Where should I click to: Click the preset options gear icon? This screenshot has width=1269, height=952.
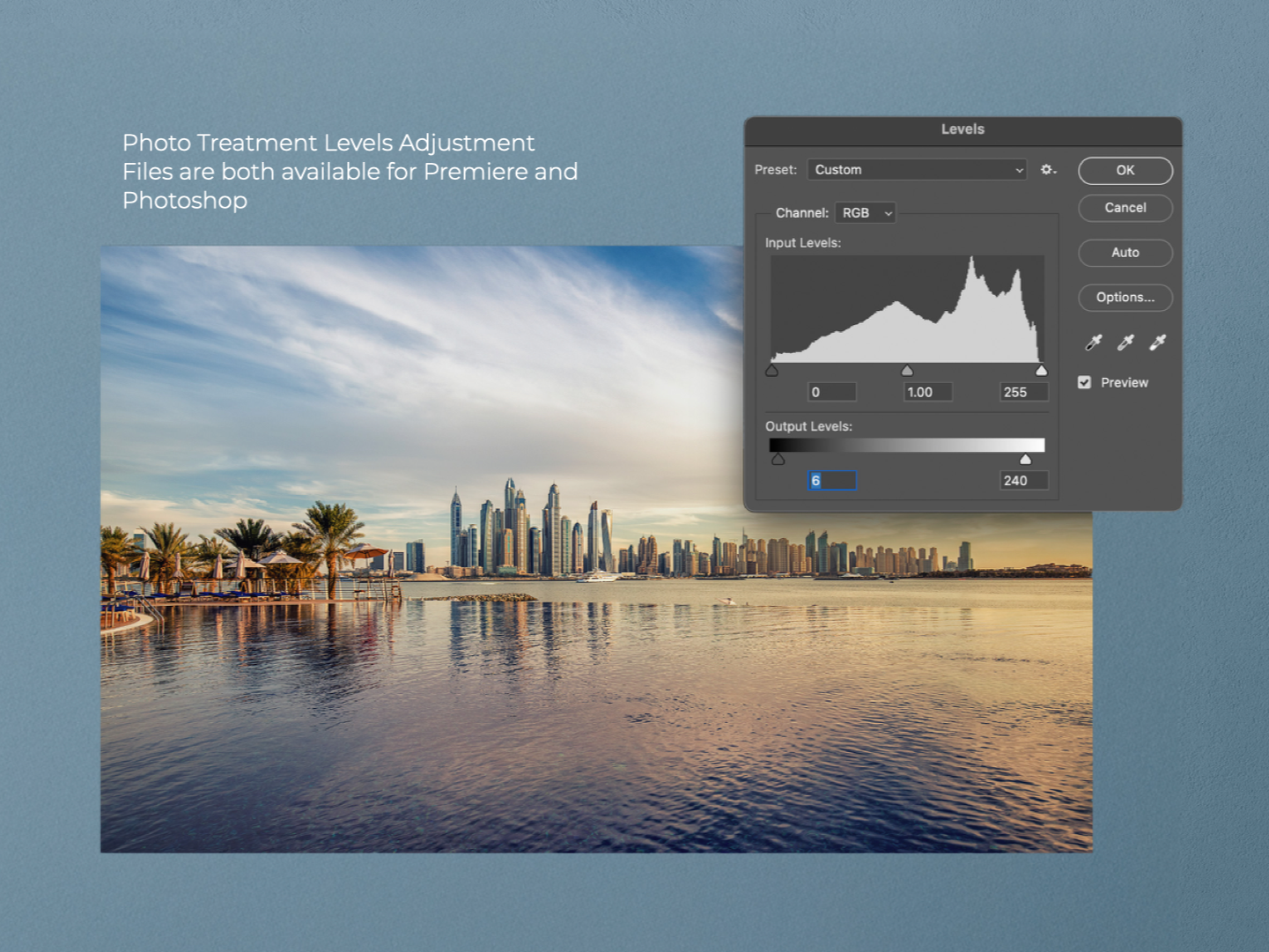(1048, 170)
